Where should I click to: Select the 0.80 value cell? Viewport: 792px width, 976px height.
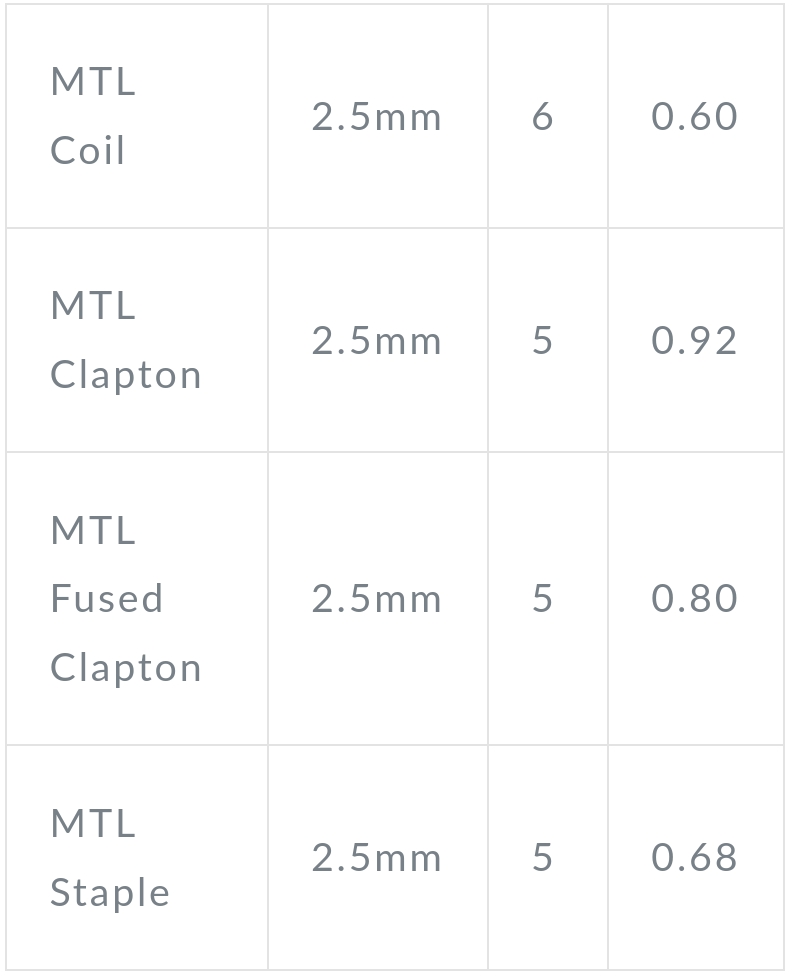[695, 599]
